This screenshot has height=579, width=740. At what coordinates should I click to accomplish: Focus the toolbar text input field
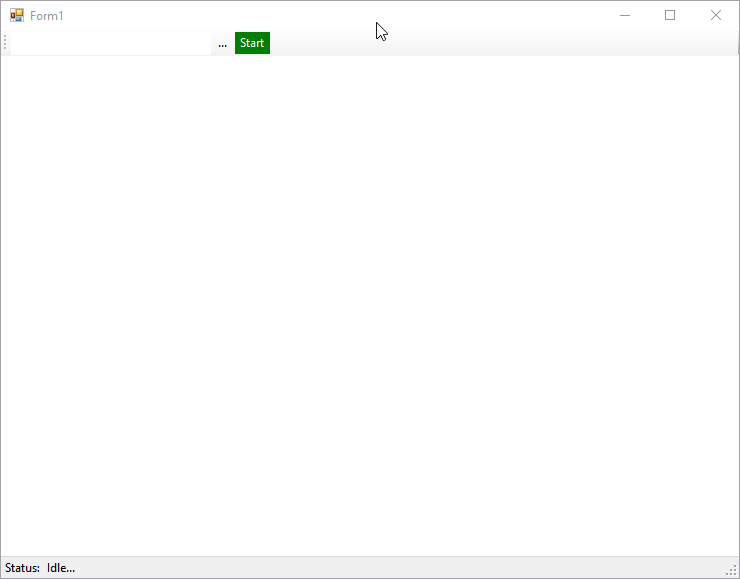click(110, 43)
